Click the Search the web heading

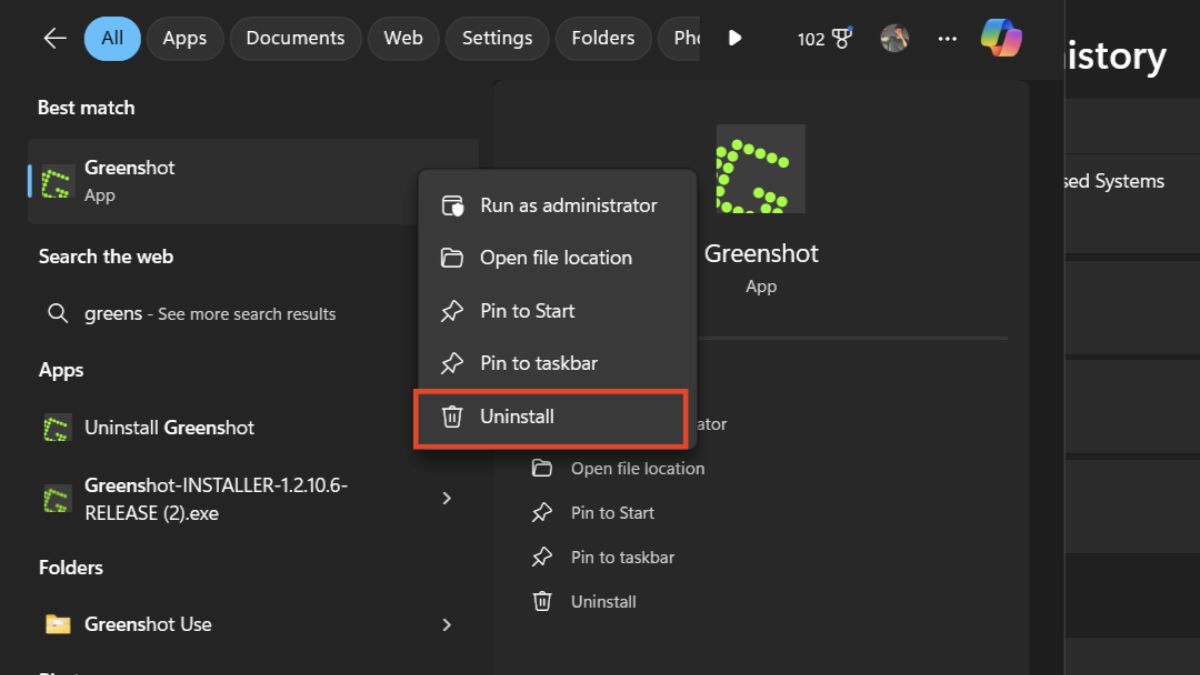click(x=106, y=256)
